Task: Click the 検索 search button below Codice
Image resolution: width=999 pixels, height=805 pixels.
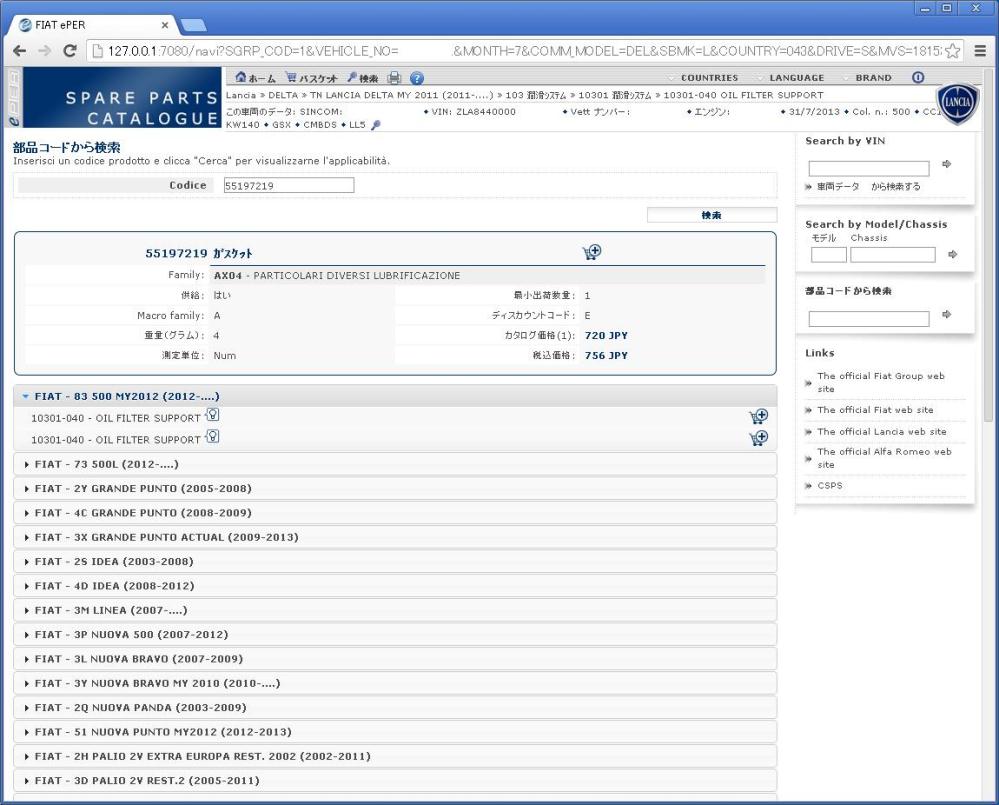Action: click(x=712, y=215)
